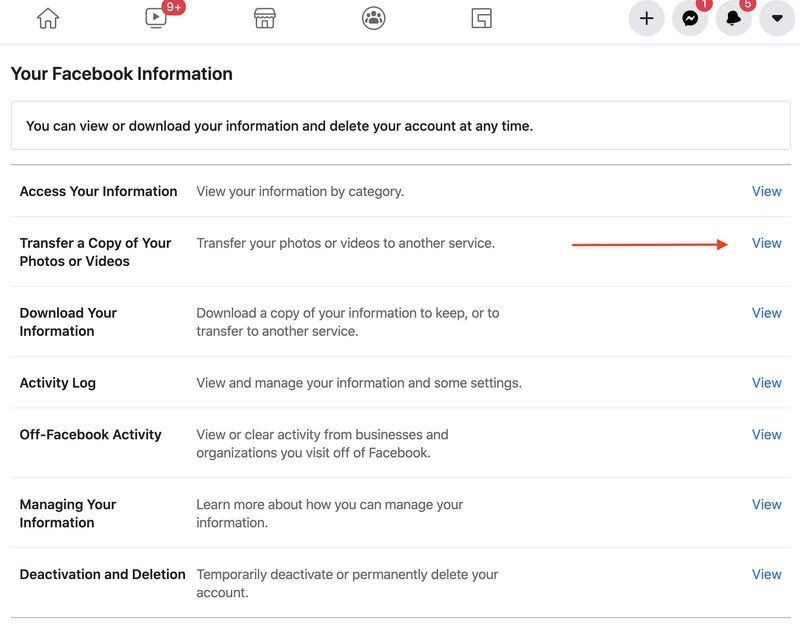Click the Create plus icon
This screenshot has width=800, height=629.
pos(646,18)
